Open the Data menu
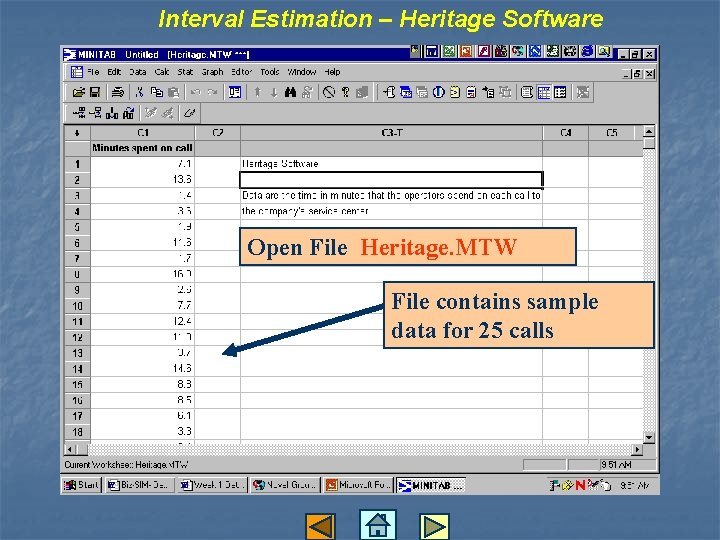This screenshot has height=540, width=720. coord(137,72)
